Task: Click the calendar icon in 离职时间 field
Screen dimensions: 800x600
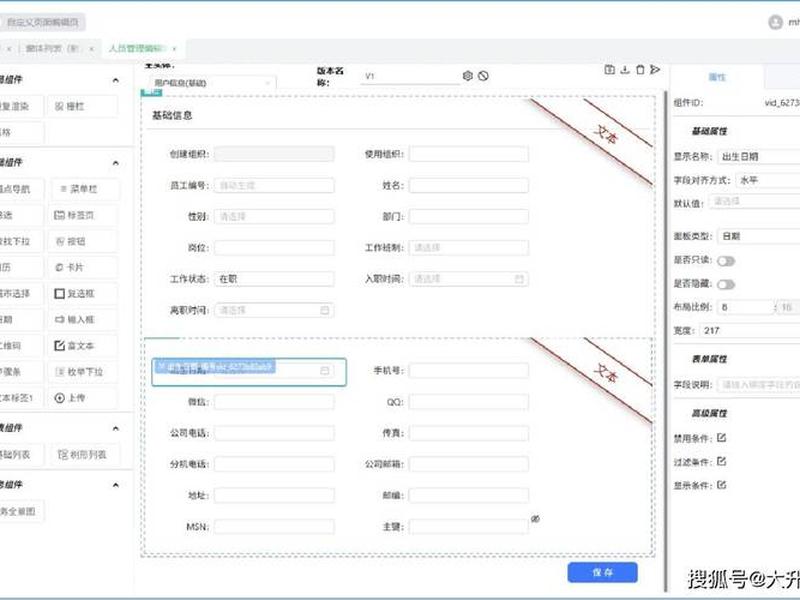Action: [x=324, y=310]
